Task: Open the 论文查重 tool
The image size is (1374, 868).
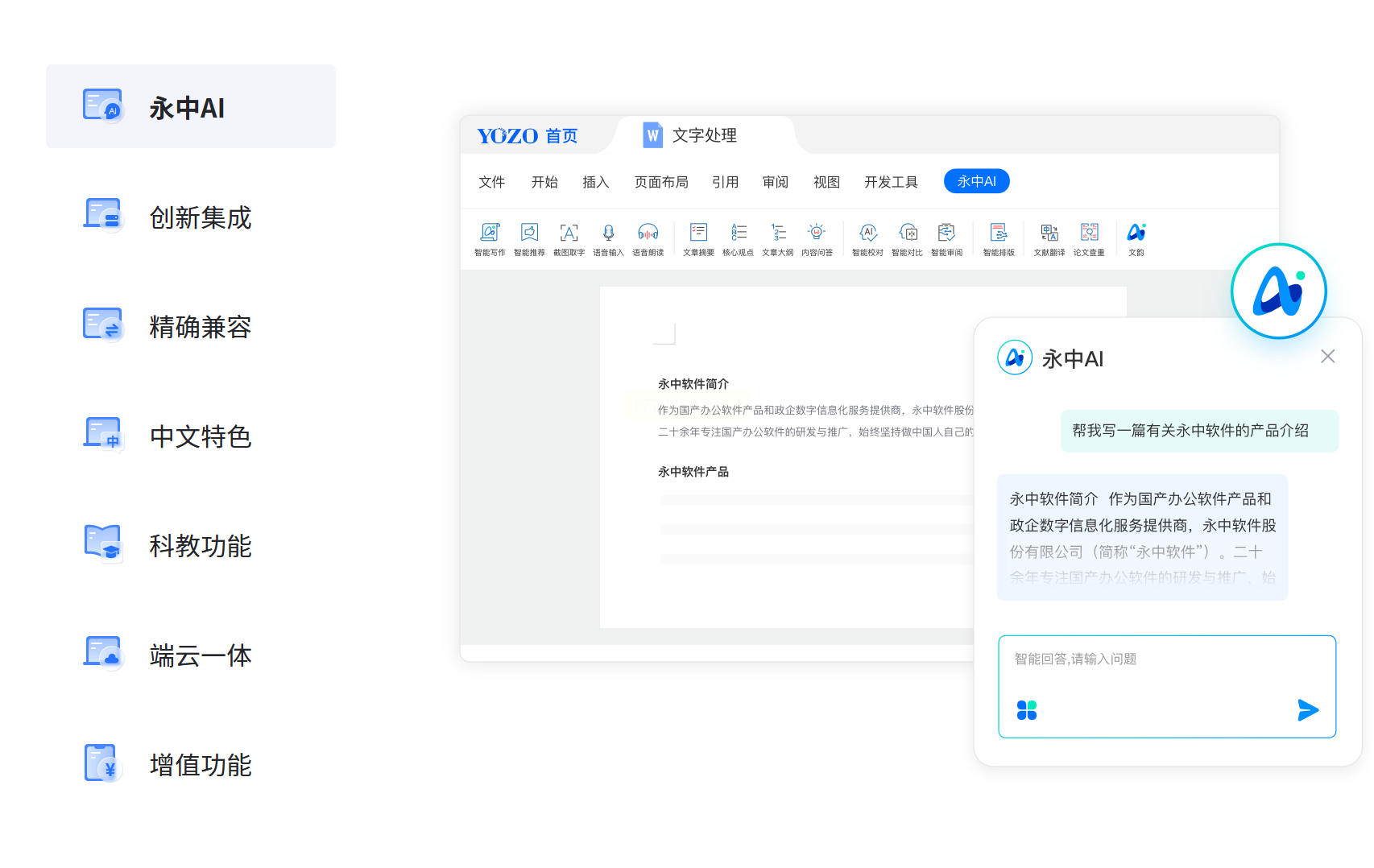Action: 1089,239
